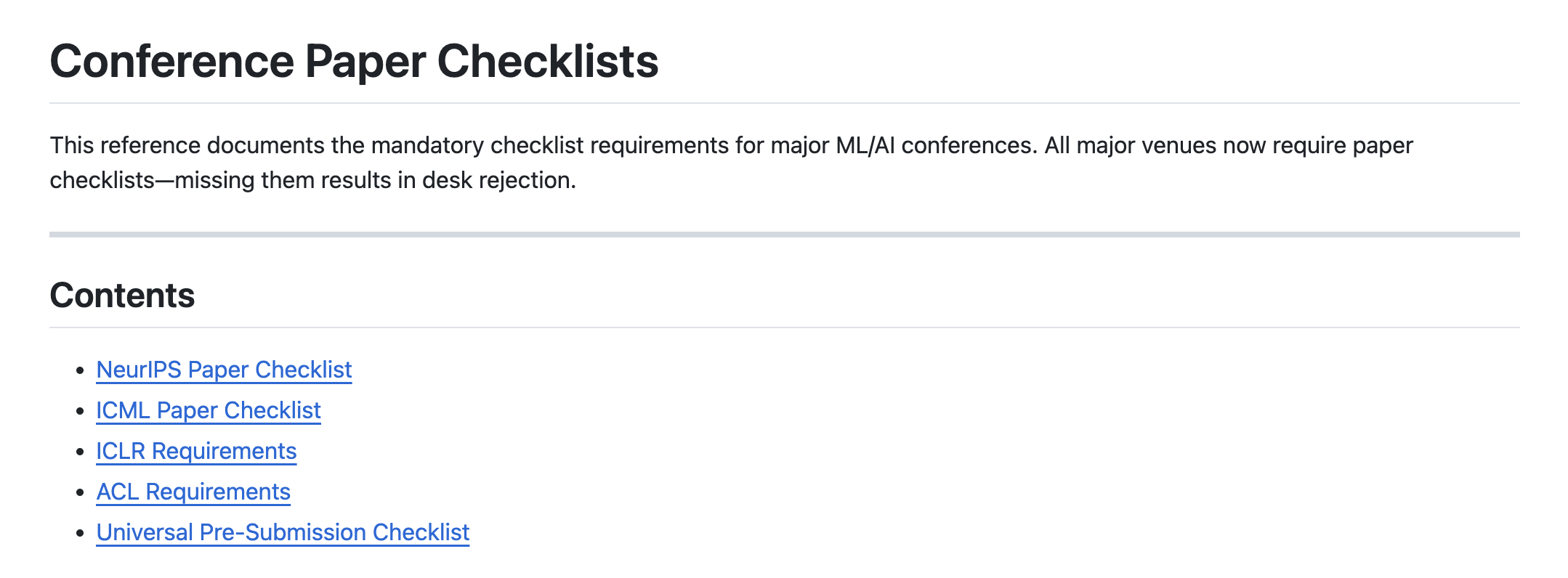This screenshot has width=1568, height=578.
Task: Click the Contents section heading
Action: click(122, 296)
